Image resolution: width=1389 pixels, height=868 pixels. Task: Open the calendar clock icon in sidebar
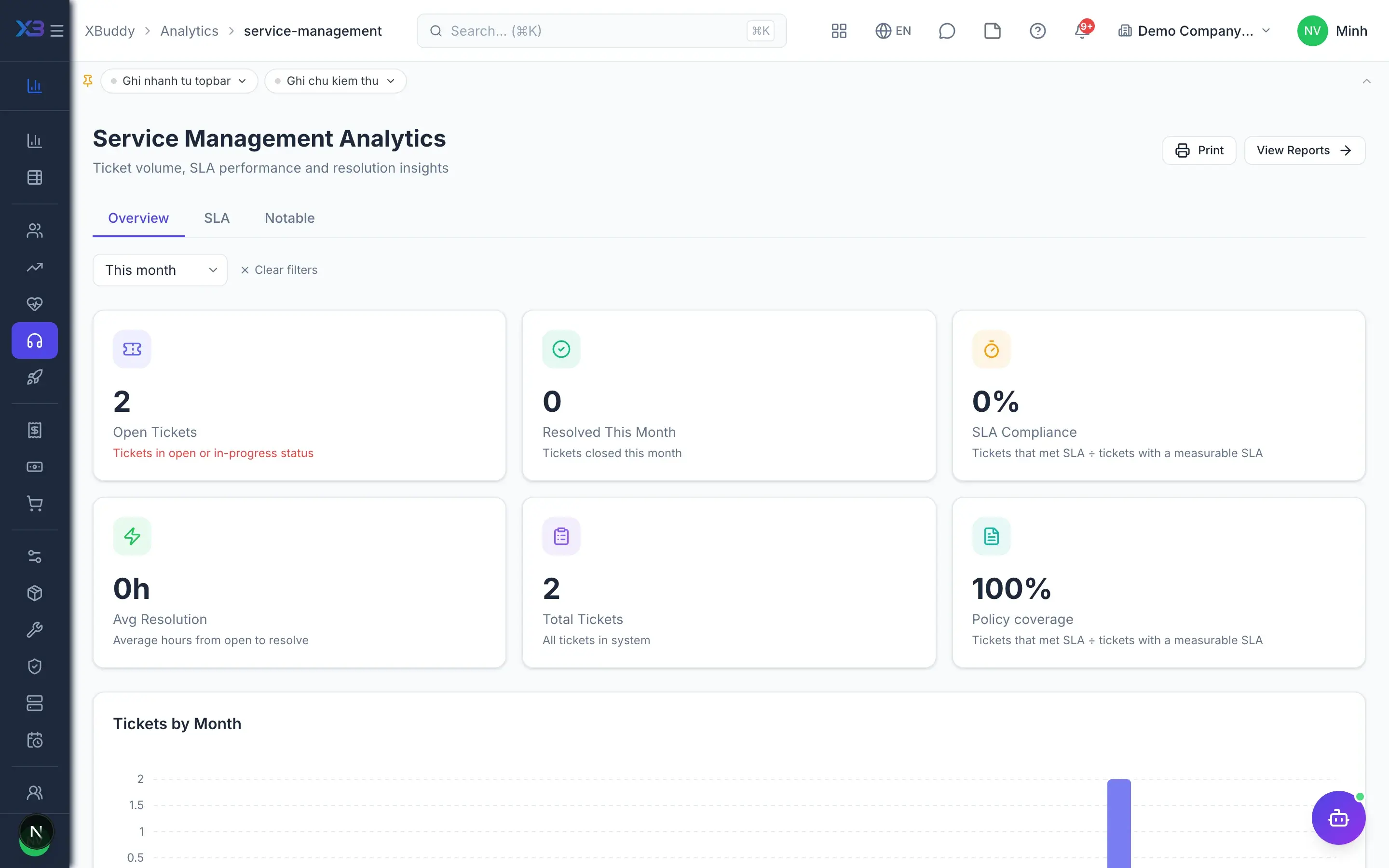coord(34,740)
